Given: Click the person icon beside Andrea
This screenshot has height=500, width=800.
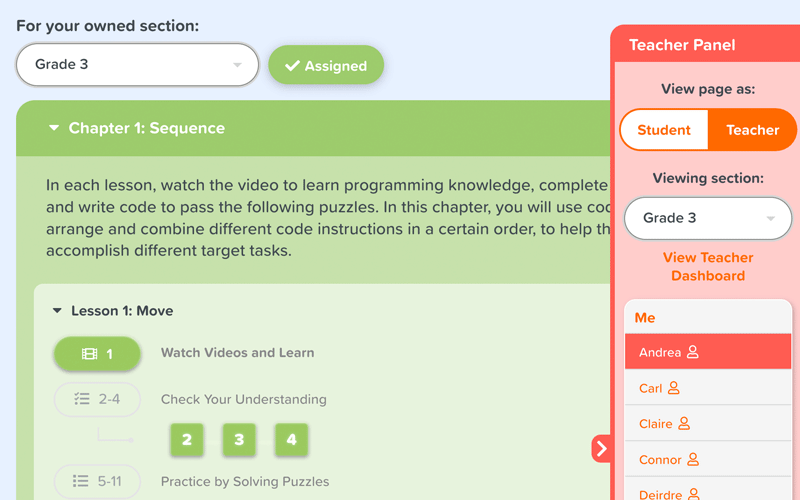Looking at the screenshot, I should [693, 352].
